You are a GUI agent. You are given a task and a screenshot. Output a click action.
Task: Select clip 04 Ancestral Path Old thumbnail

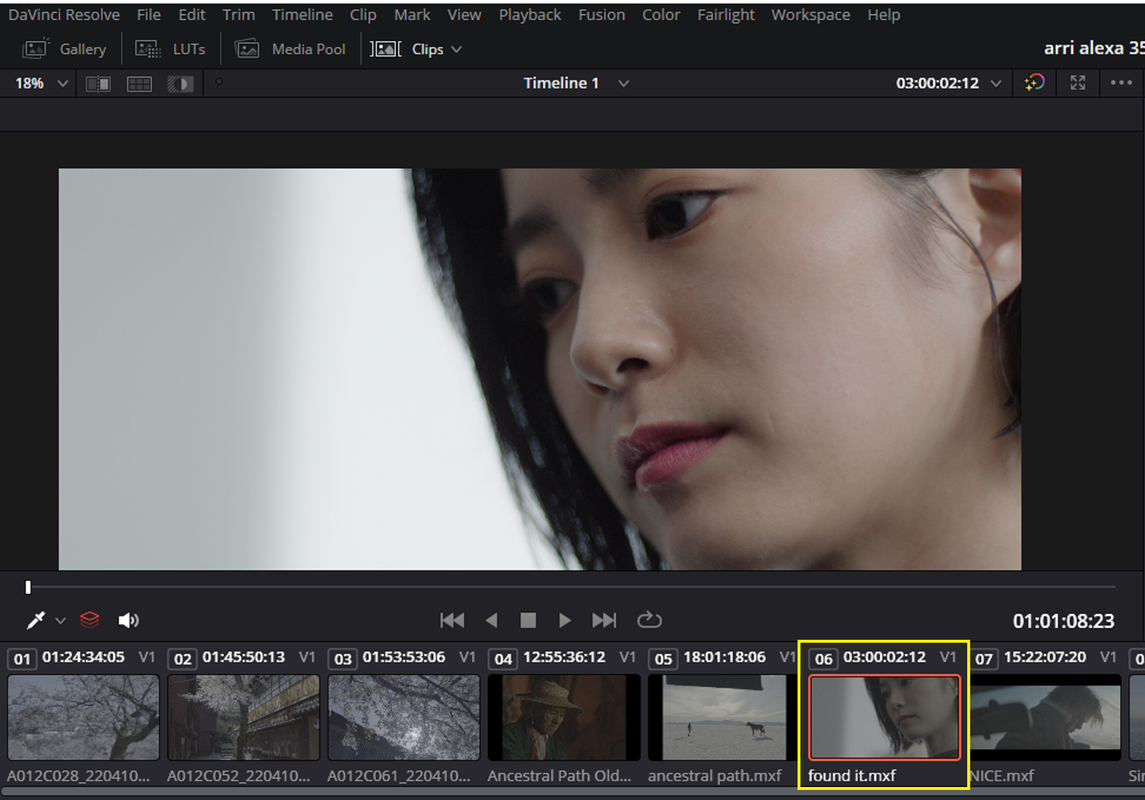564,718
